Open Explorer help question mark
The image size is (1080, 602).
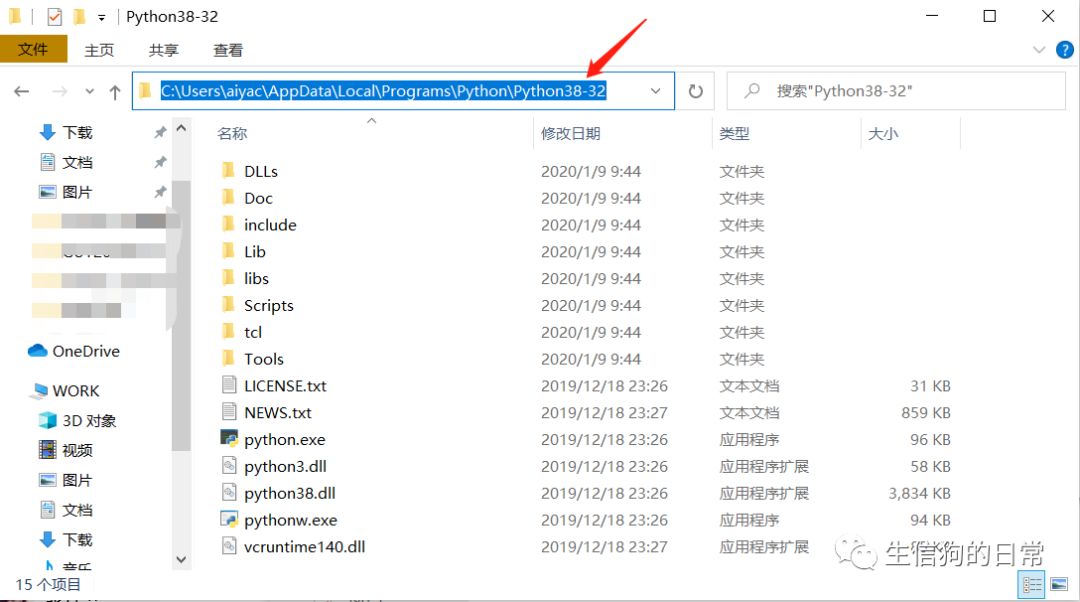coord(1064,50)
